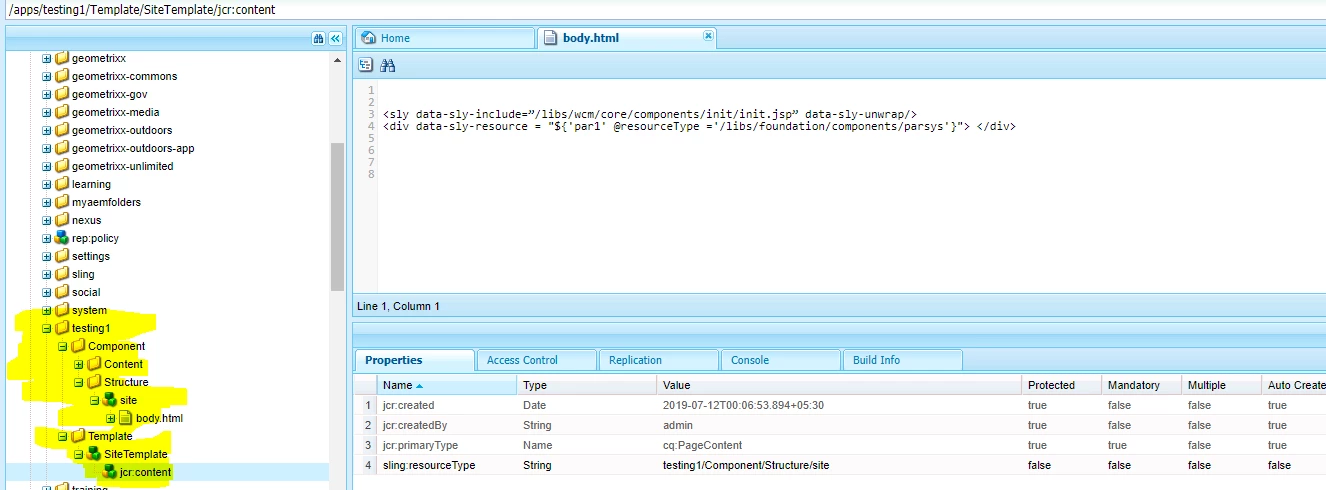Sort by the Mandatory column header

1142,385
